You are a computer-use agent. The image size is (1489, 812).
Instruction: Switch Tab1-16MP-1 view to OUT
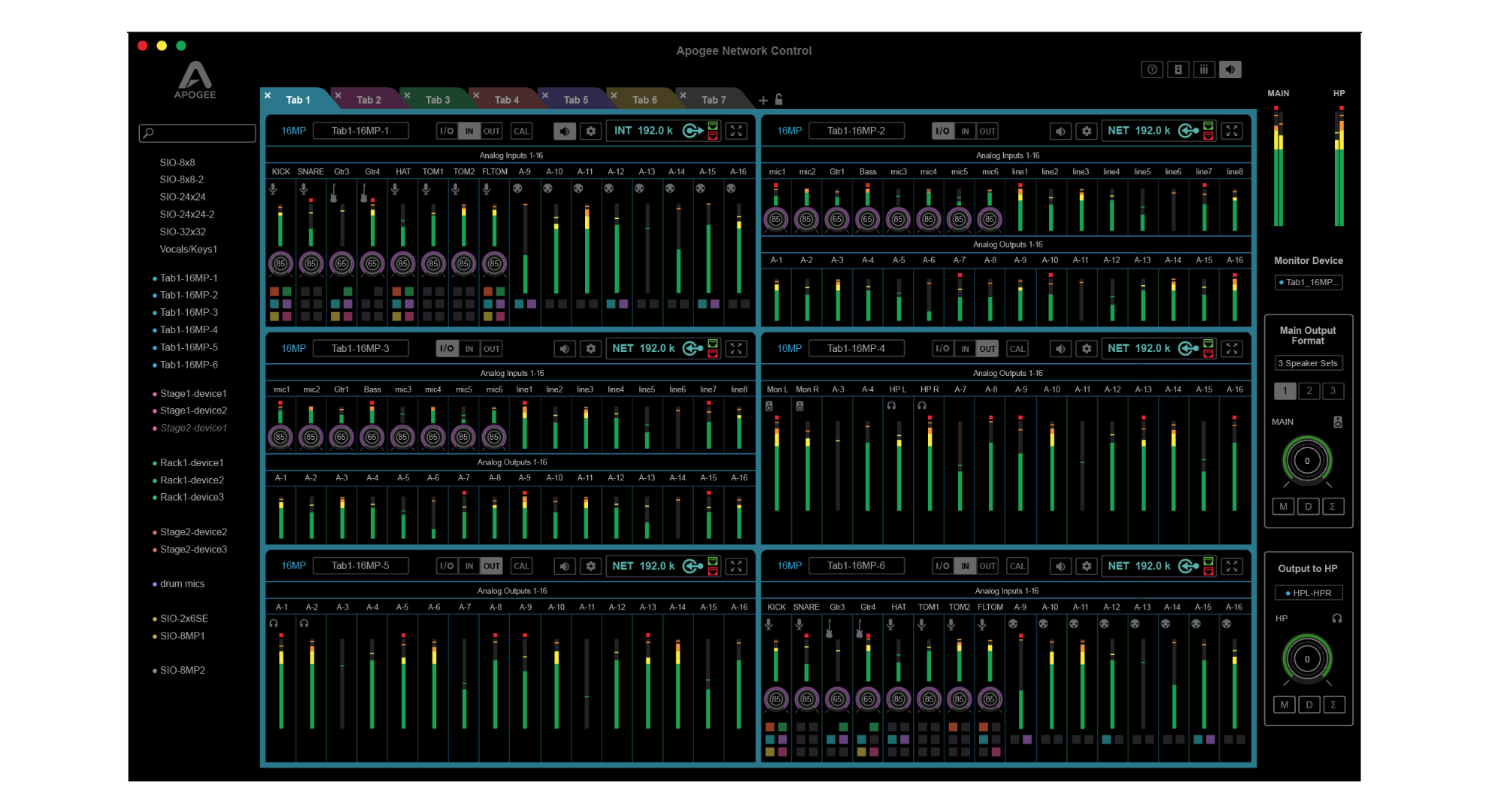point(492,131)
